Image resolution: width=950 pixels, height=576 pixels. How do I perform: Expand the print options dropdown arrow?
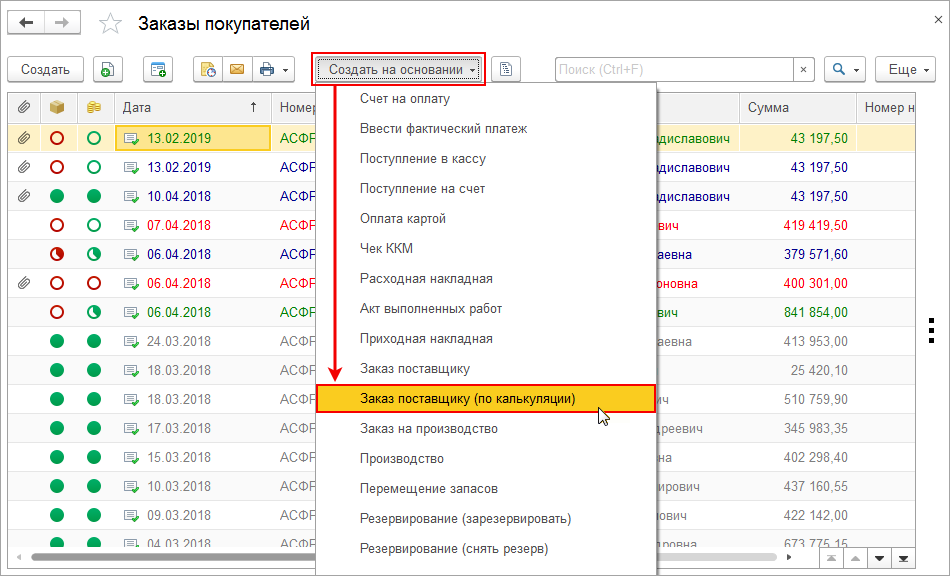(285, 70)
